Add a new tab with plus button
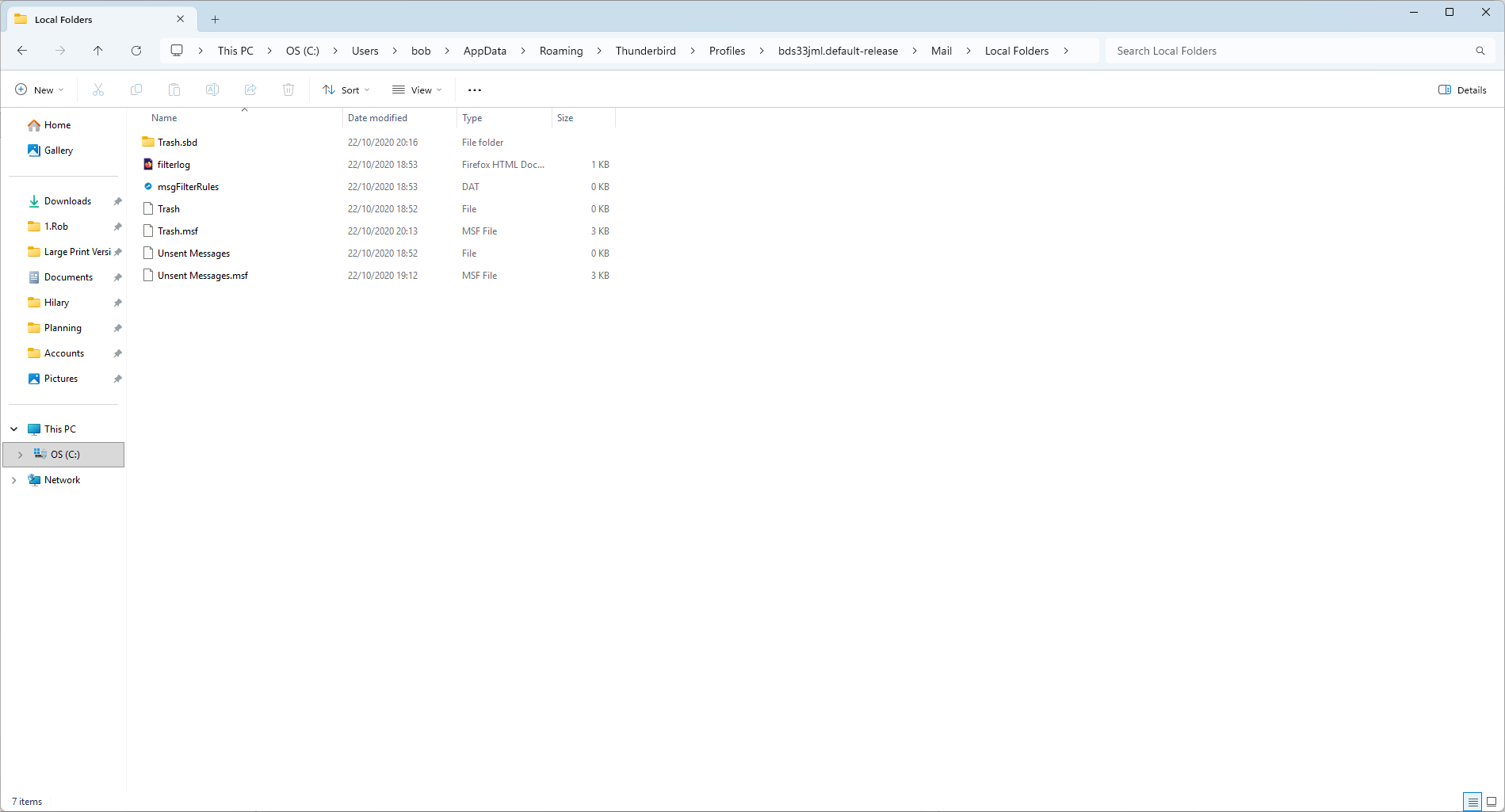 215,19
